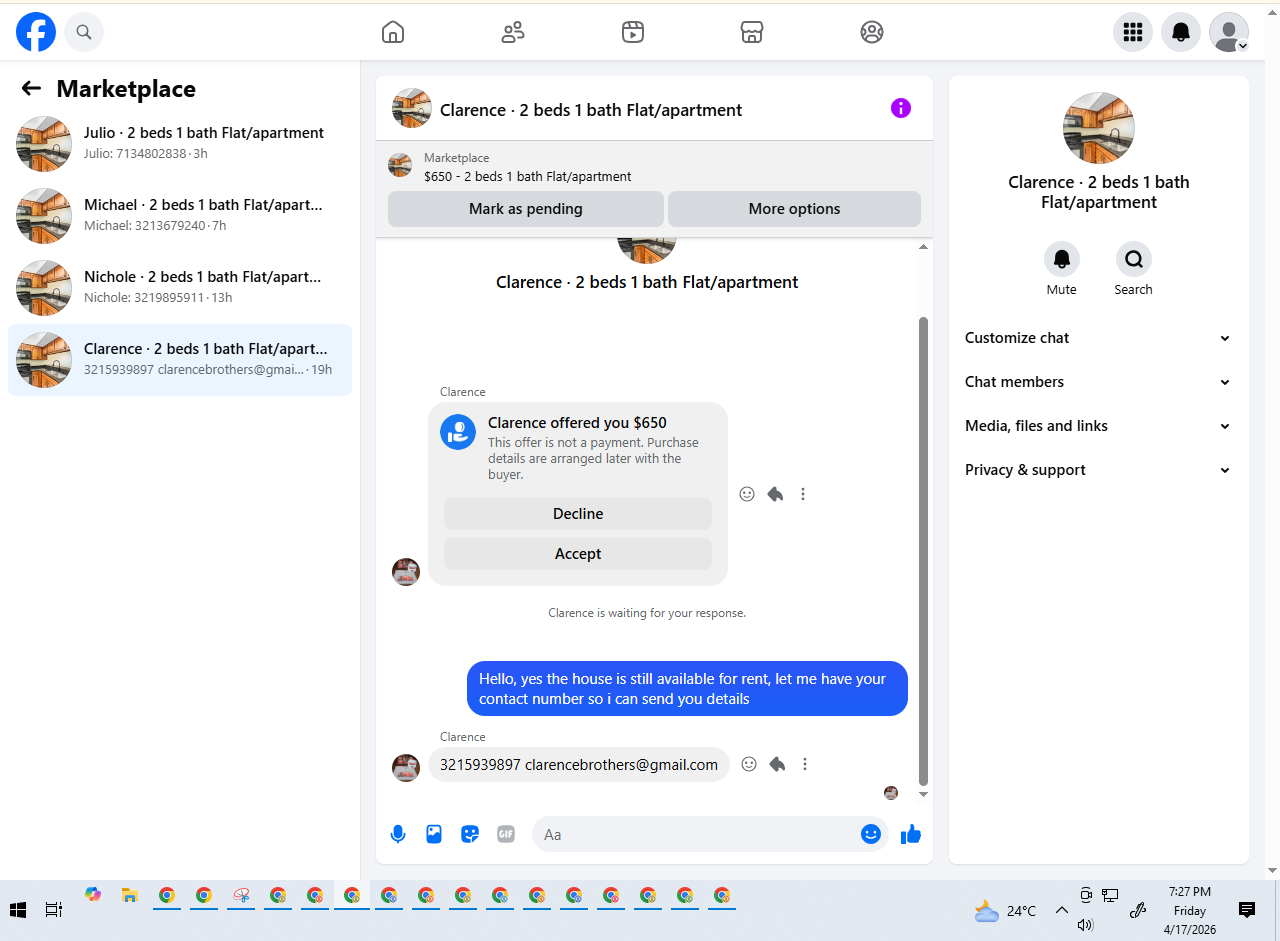This screenshot has height=941, width=1280.
Task: Open Task View in the taskbar
Action: 54,910
